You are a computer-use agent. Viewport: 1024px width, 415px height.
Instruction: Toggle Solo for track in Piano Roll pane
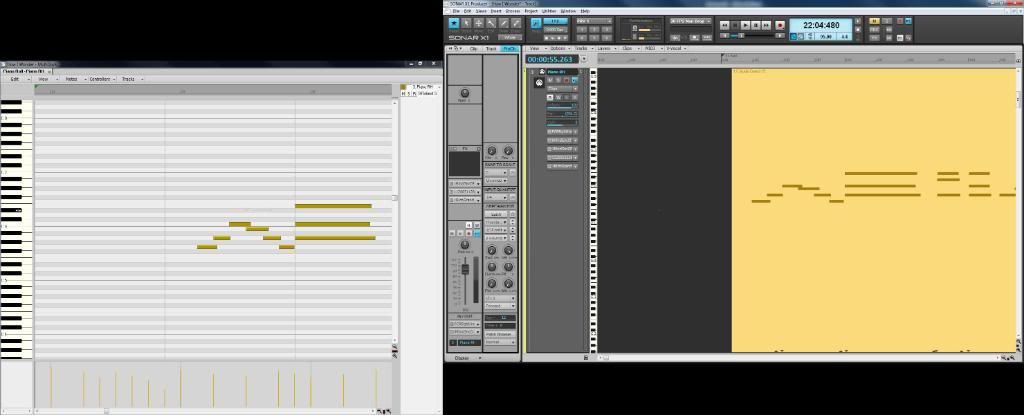[410, 94]
